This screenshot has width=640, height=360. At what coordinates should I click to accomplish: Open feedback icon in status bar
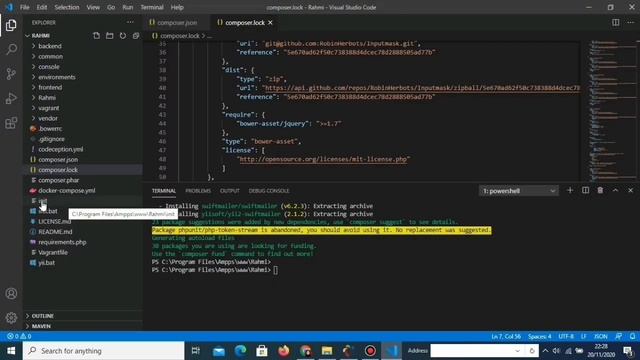coord(619,336)
